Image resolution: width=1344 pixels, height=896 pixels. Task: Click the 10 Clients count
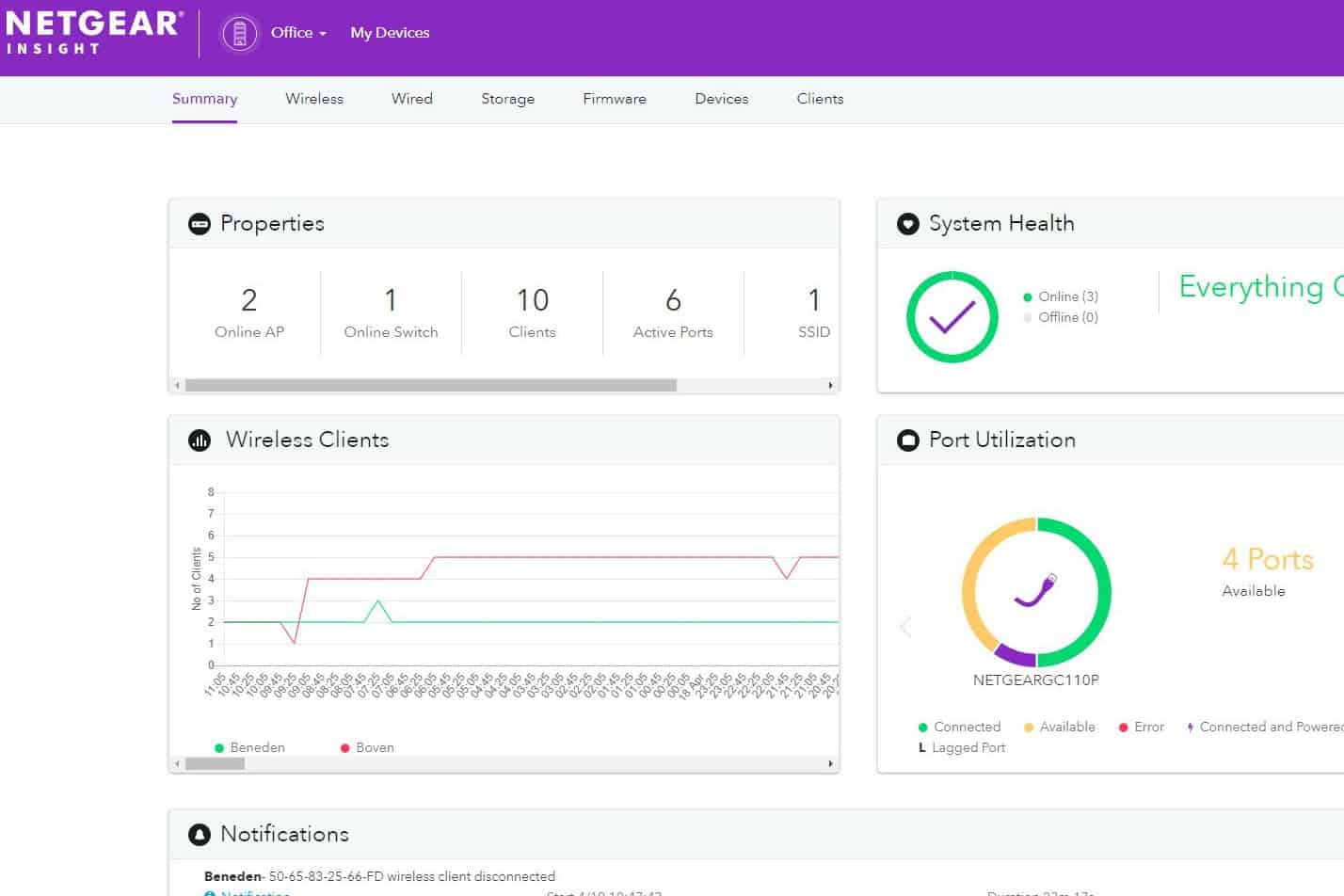point(532,313)
